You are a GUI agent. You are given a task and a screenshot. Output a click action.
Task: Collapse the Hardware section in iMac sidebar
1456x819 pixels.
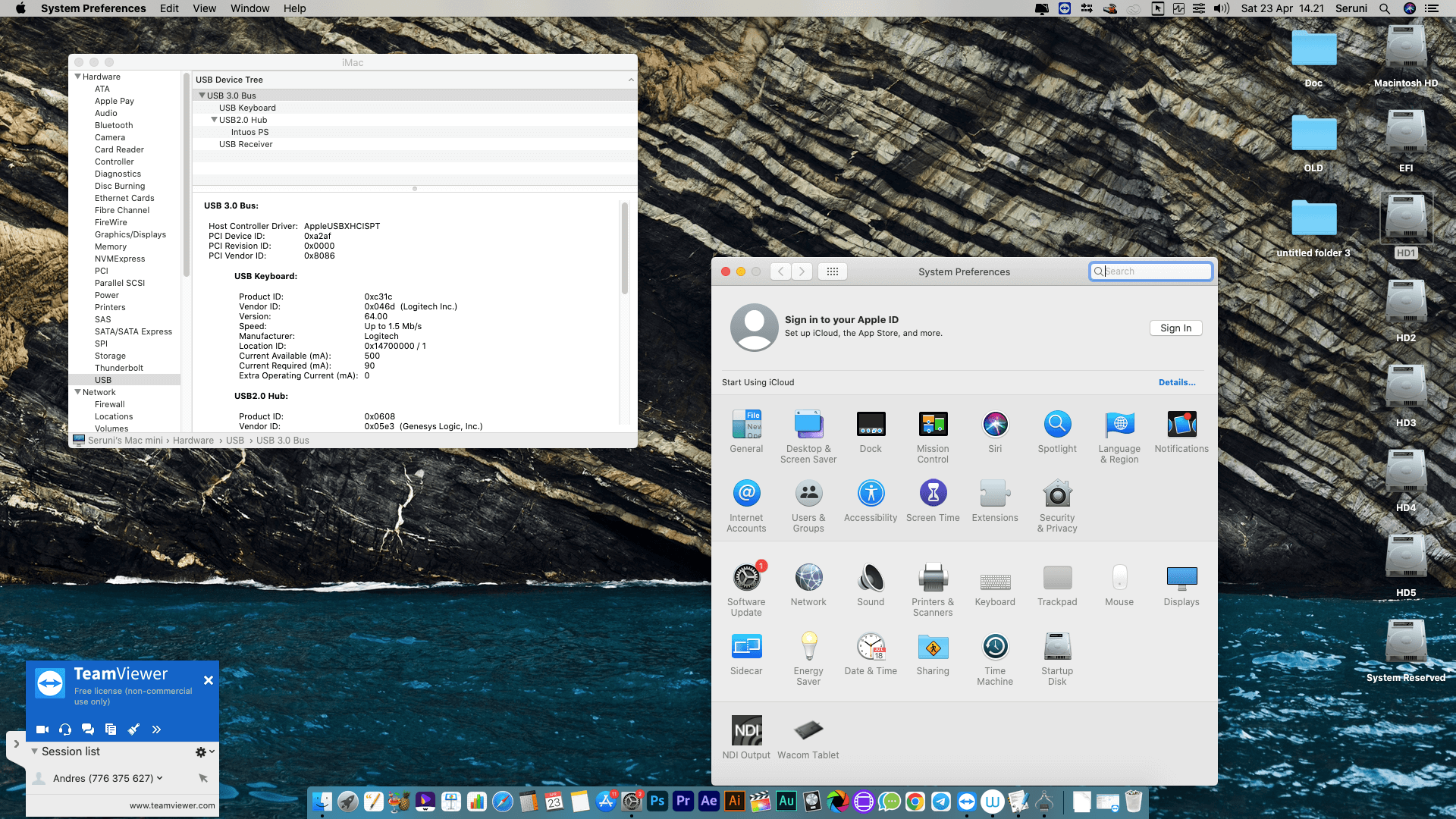click(x=77, y=77)
